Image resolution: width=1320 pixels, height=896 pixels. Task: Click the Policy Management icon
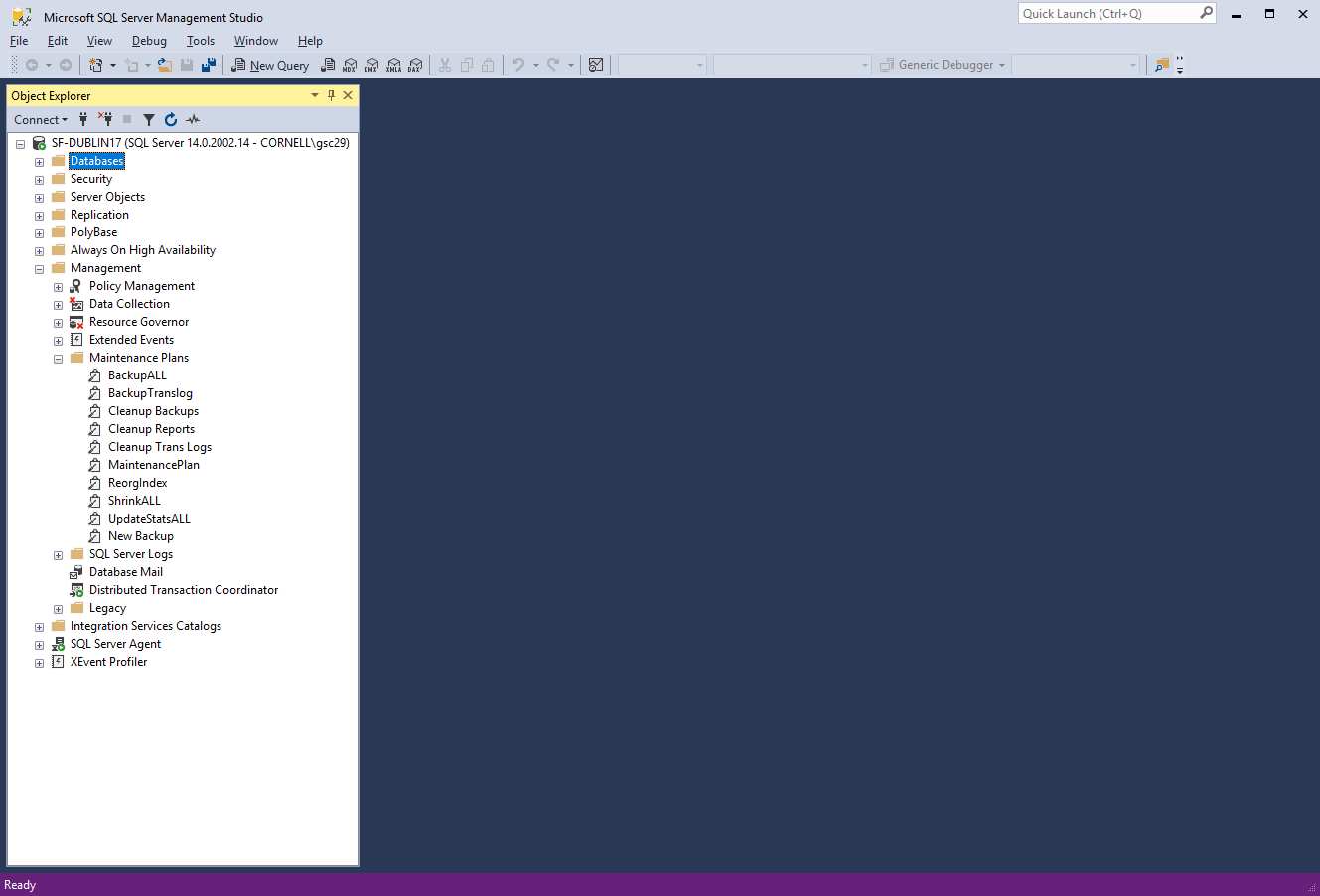pyautogui.click(x=76, y=286)
